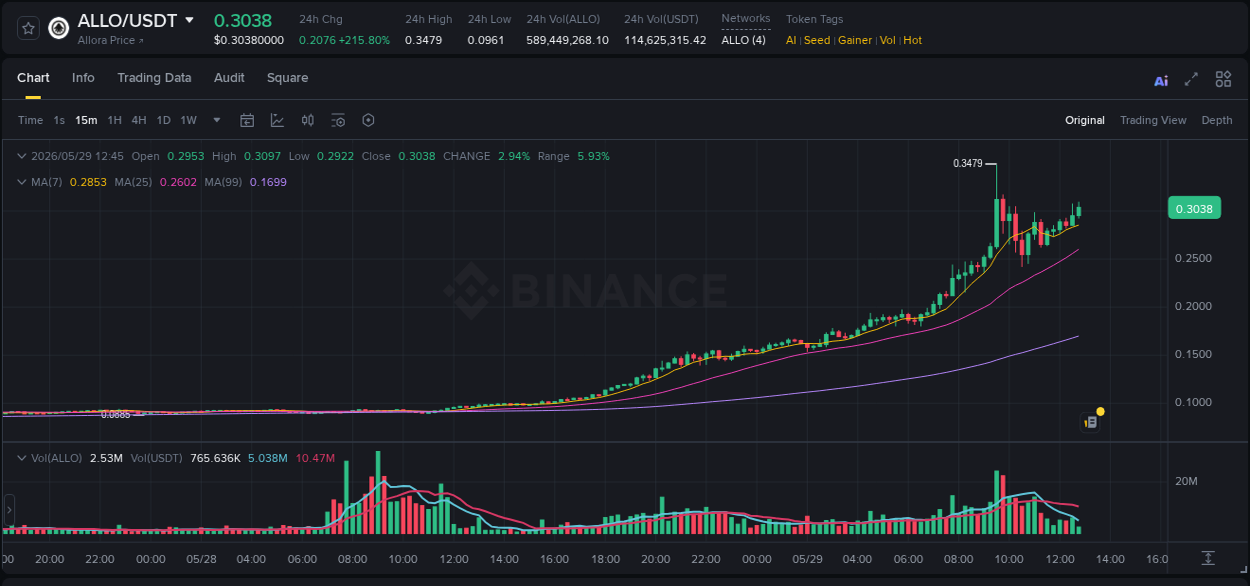Select the 4H interval
This screenshot has width=1250, height=586.
tap(139, 120)
